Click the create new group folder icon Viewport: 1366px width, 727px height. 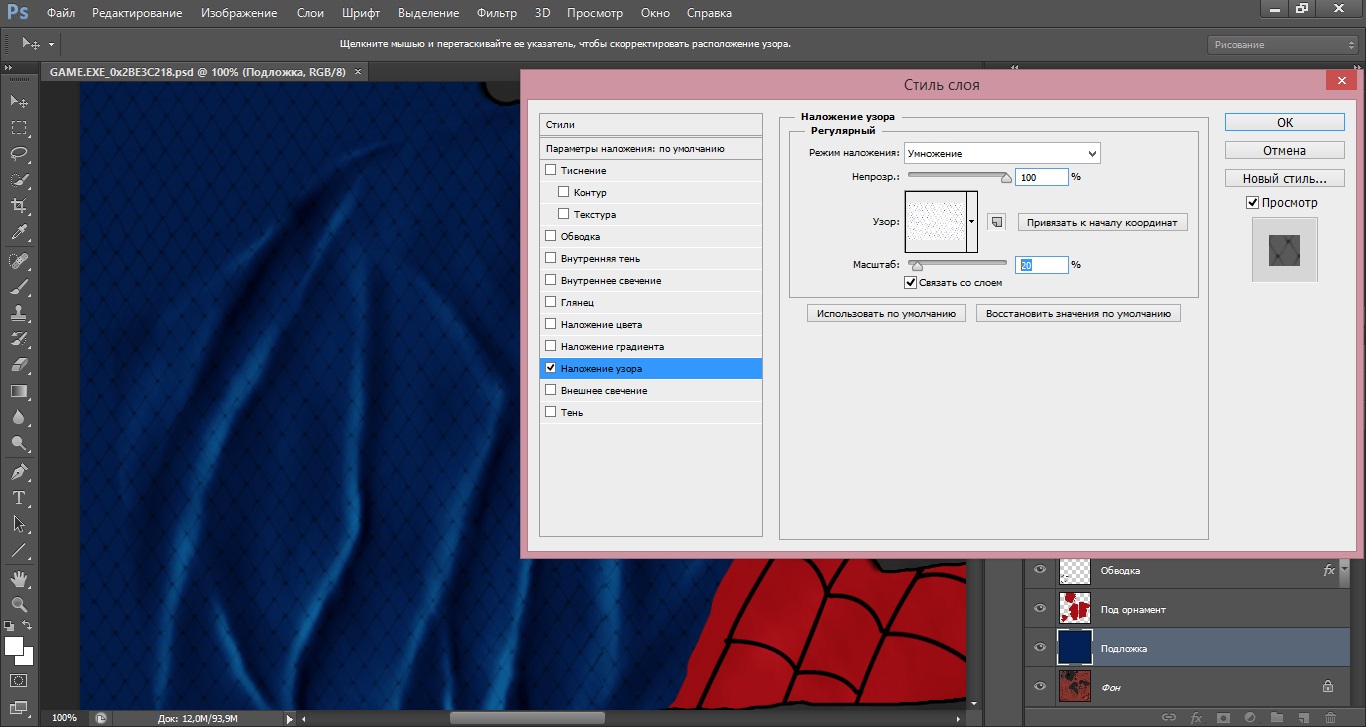click(x=1277, y=717)
